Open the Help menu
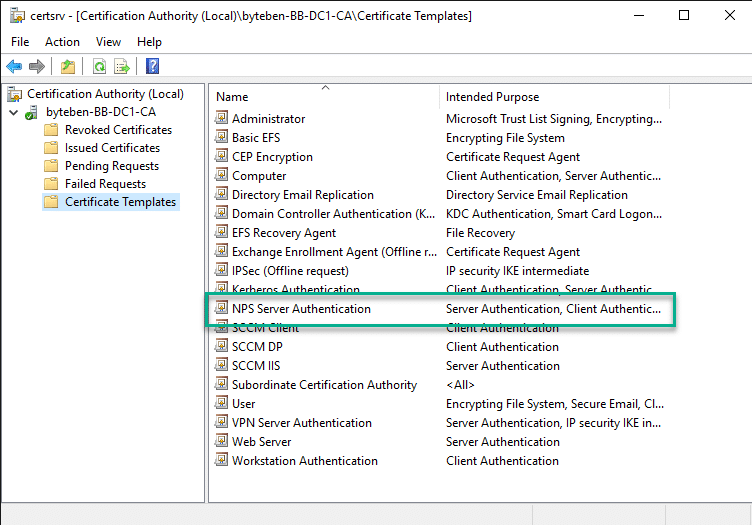This screenshot has height=525, width=752. (149, 42)
